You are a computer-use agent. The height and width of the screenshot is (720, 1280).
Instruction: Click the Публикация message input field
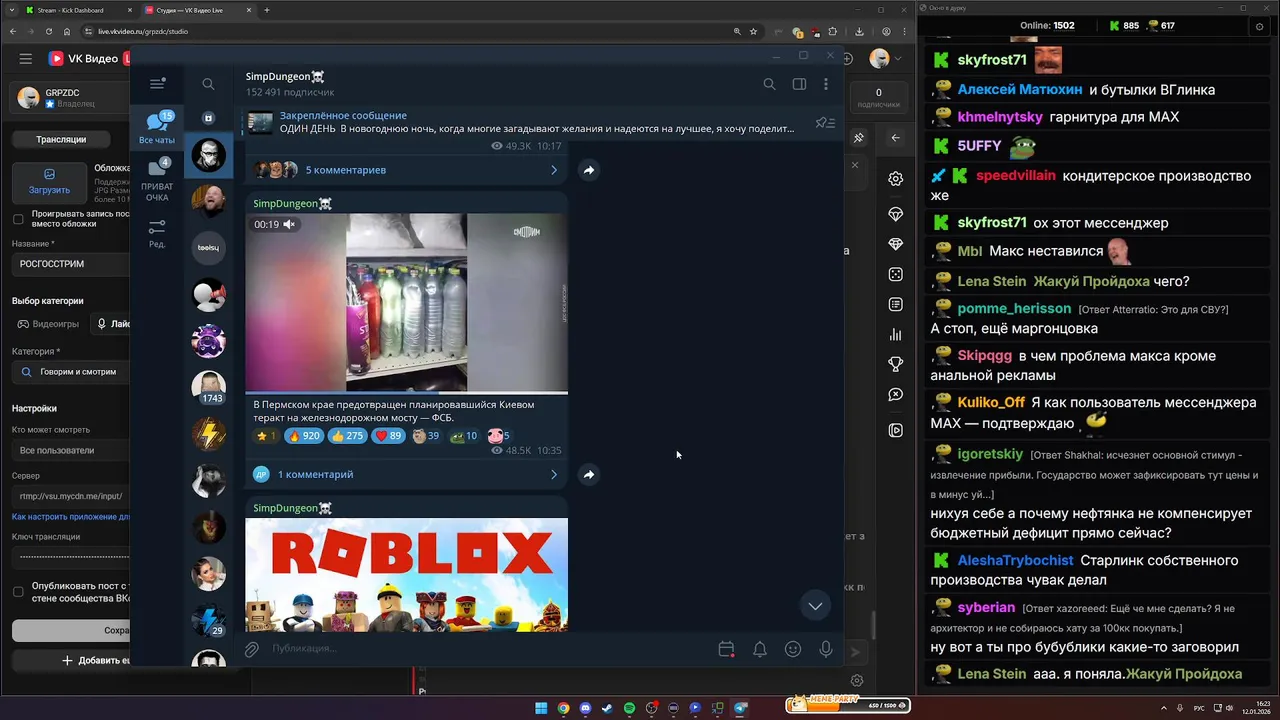[x=490, y=649]
